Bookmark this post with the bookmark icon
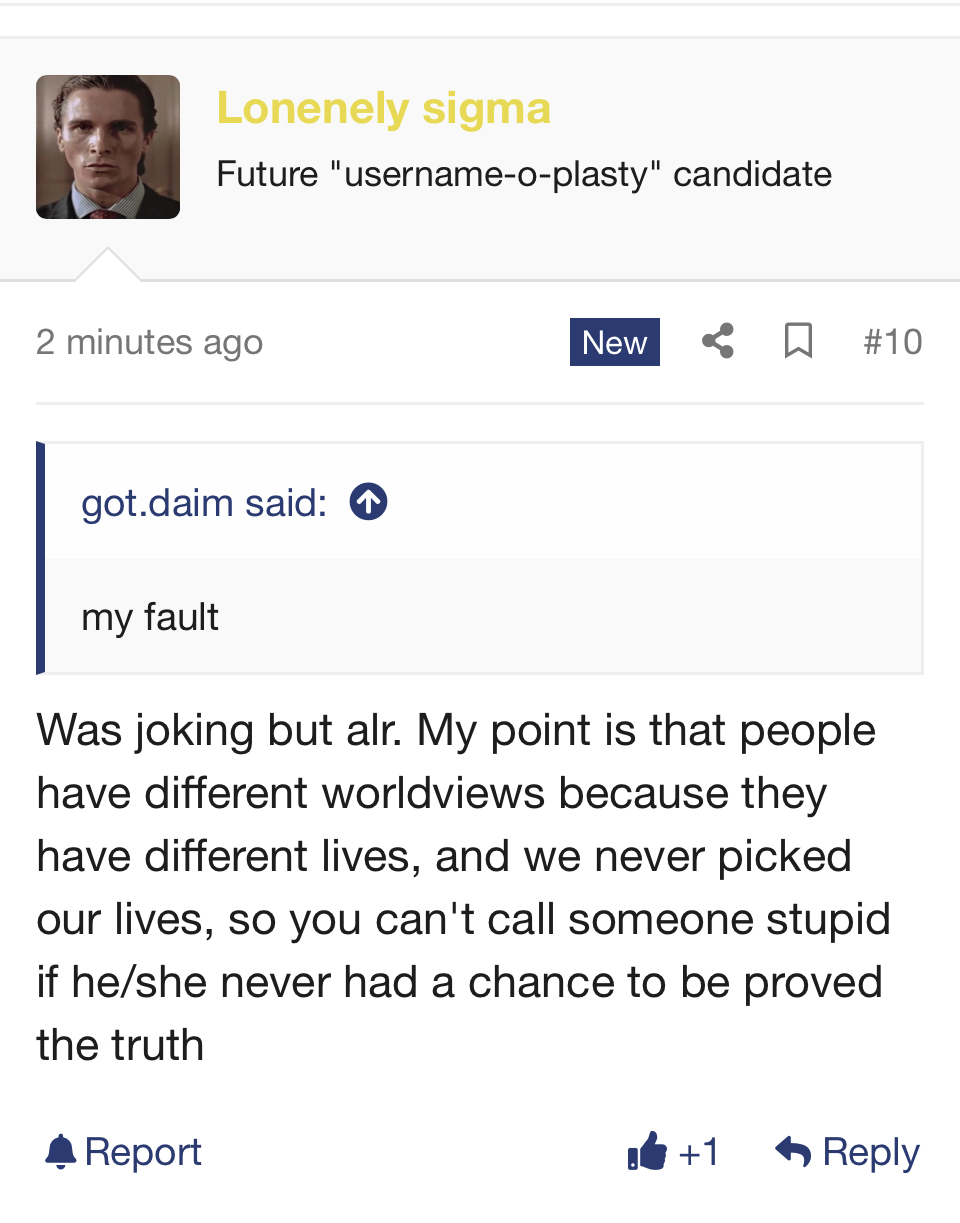This screenshot has height=1223, width=960. coord(797,342)
